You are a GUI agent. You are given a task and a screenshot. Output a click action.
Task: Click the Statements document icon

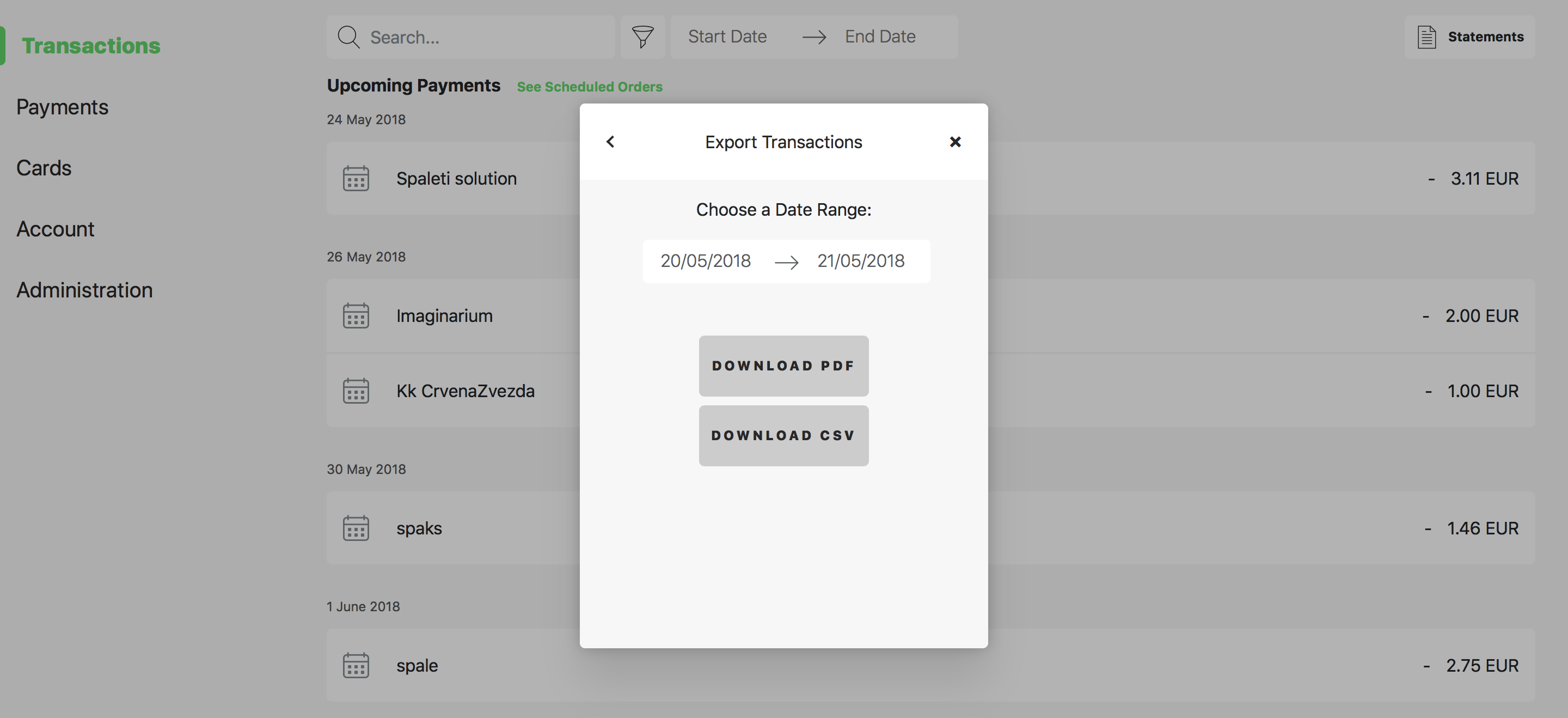click(x=1427, y=37)
